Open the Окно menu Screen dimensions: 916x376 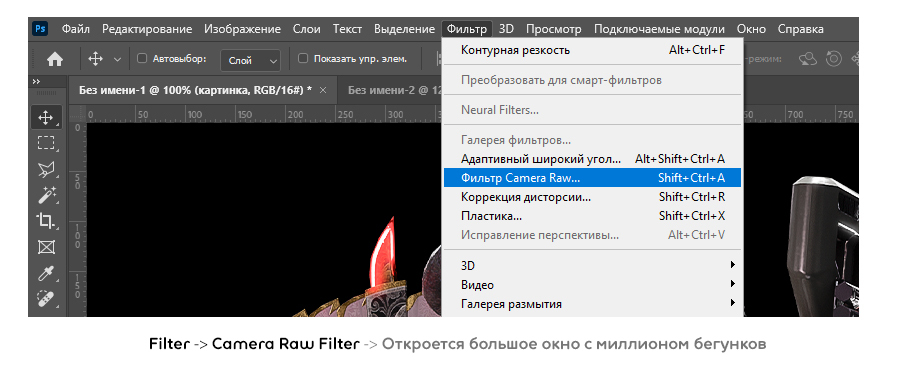coord(751,29)
